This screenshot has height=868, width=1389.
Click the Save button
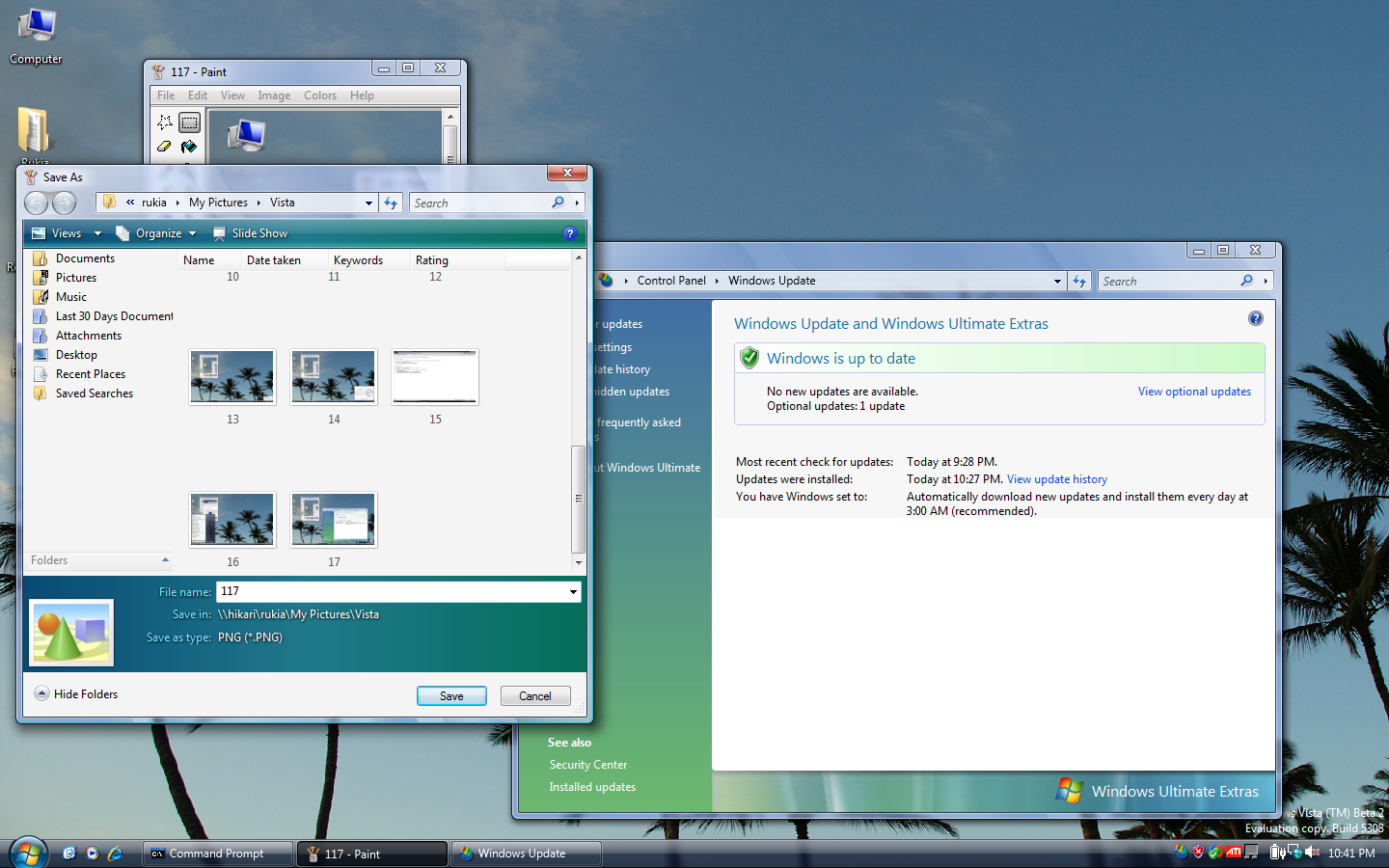[451, 696]
